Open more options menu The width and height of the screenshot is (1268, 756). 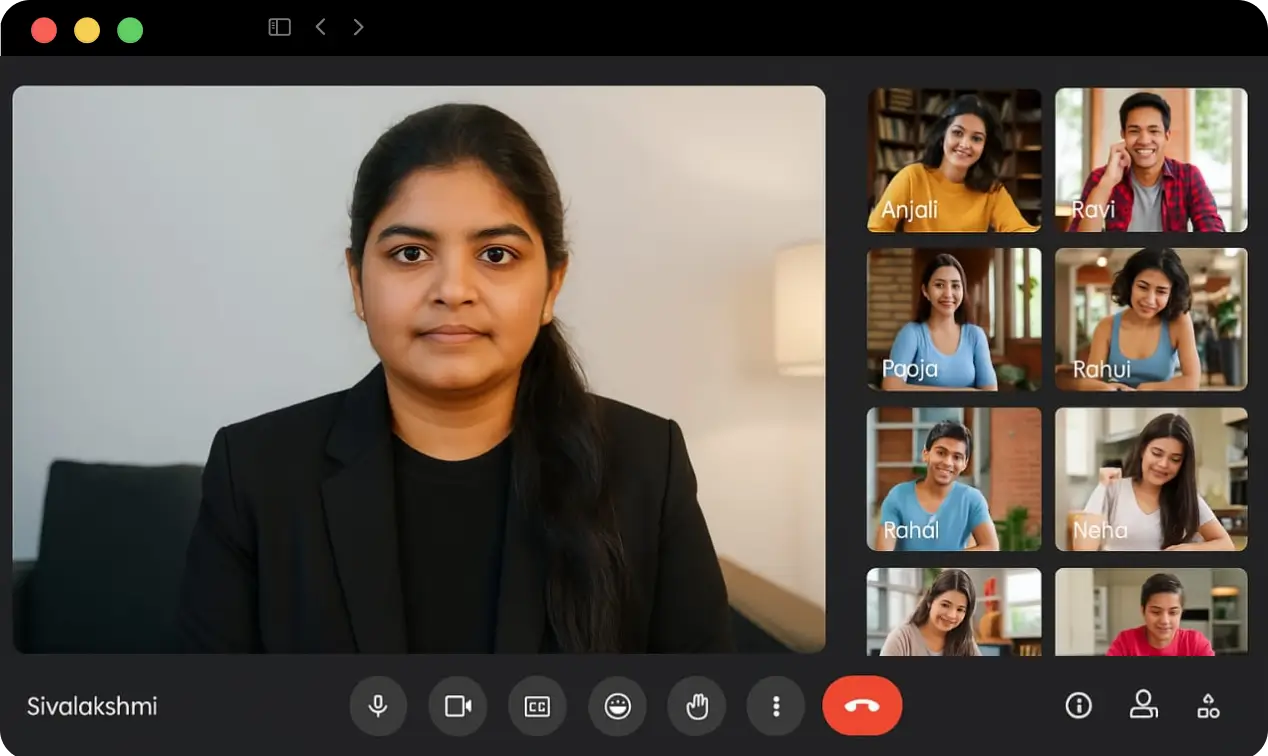tap(776, 706)
